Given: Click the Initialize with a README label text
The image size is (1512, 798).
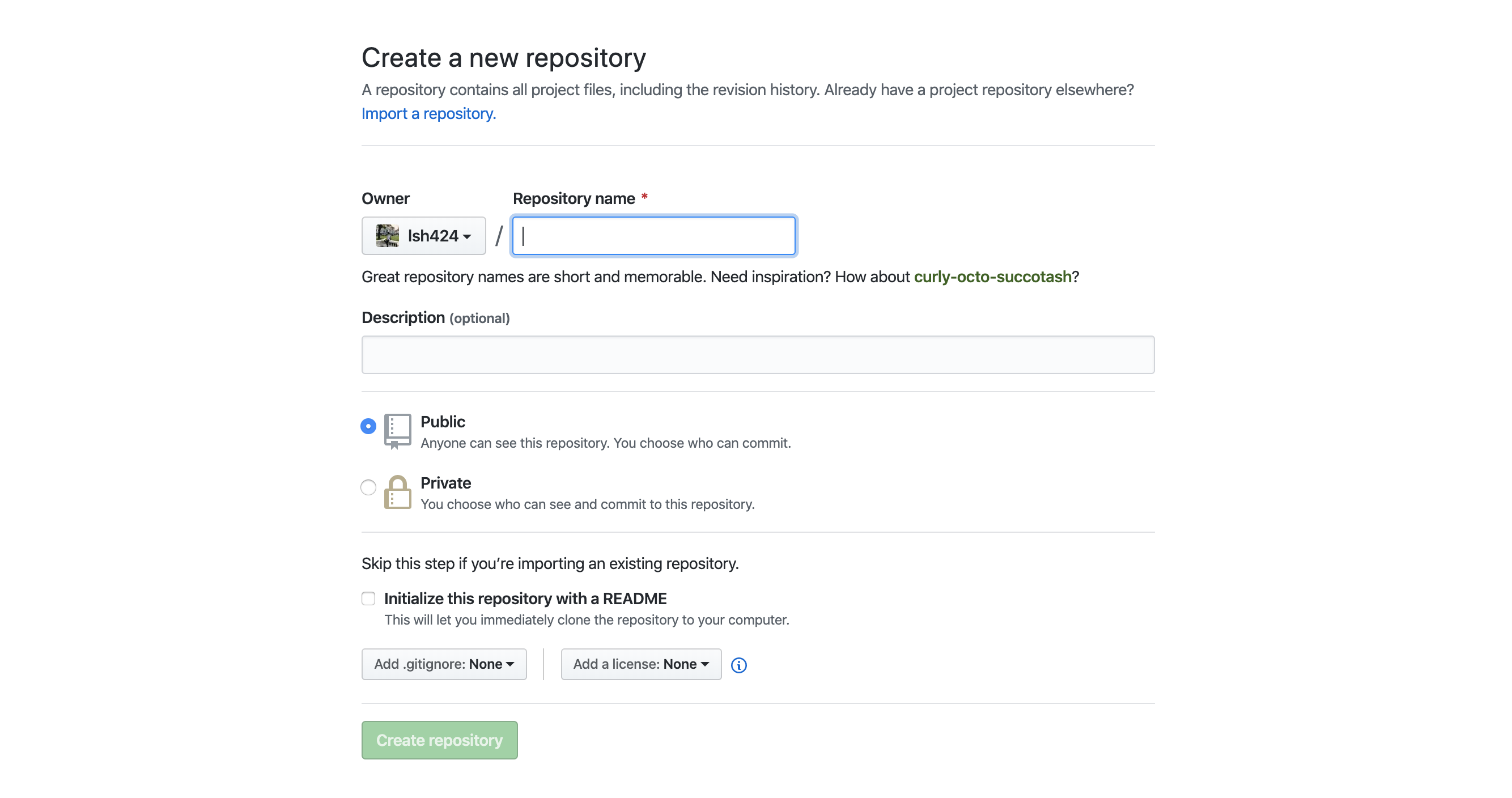Looking at the screenshot, I should tap(525, 598).
